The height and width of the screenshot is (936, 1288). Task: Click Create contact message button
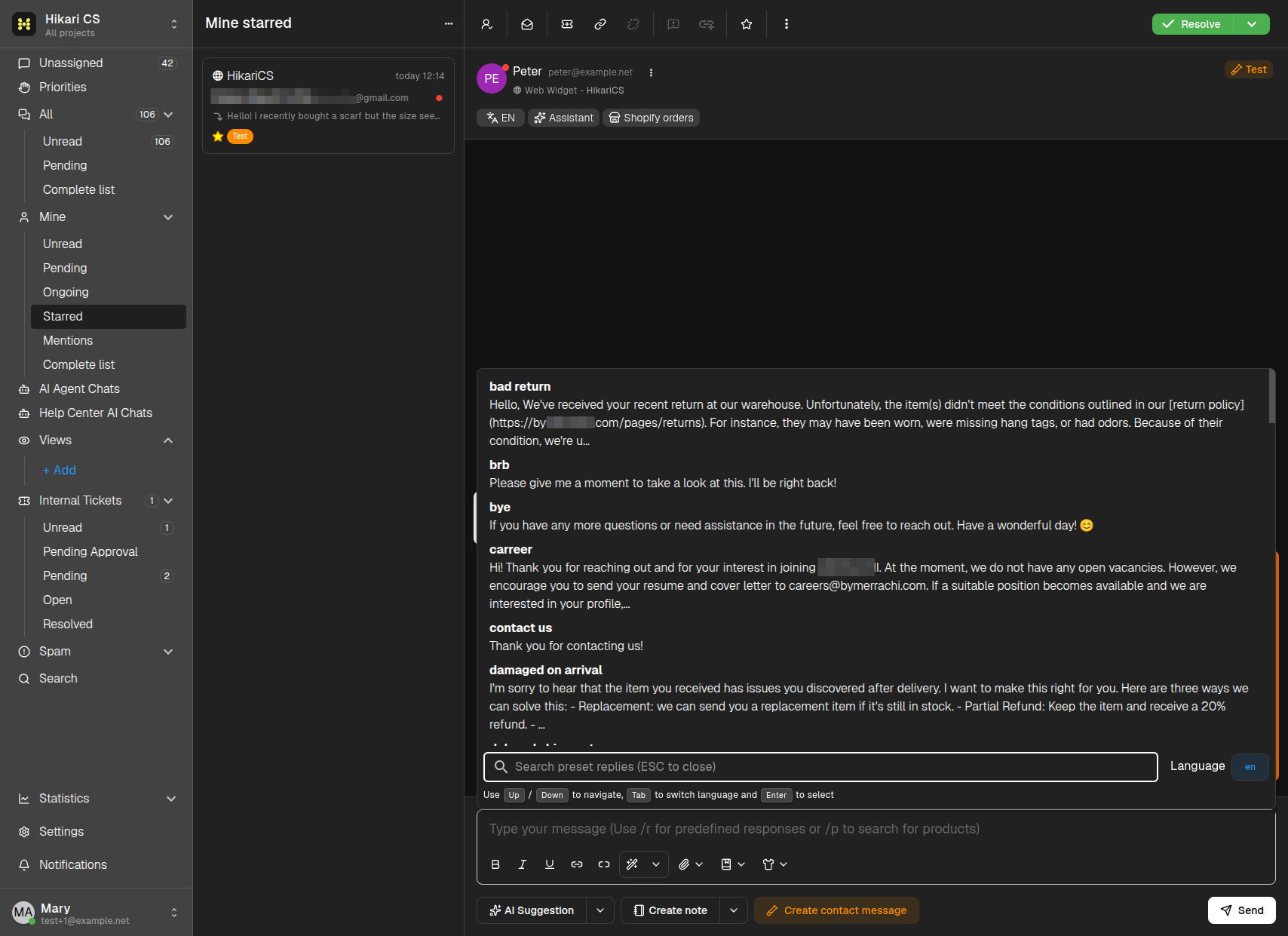pyautogui.click(x=836, y=910)
